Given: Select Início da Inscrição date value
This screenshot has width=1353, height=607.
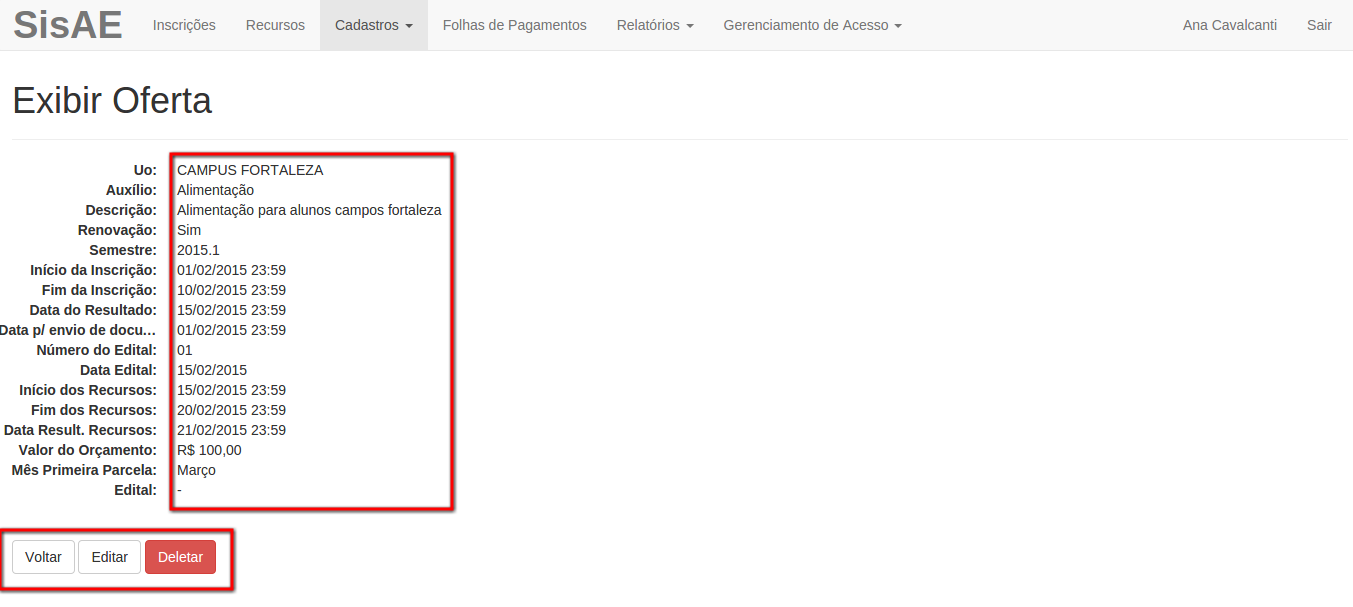Looking at the screenshot, I should 231,270.
